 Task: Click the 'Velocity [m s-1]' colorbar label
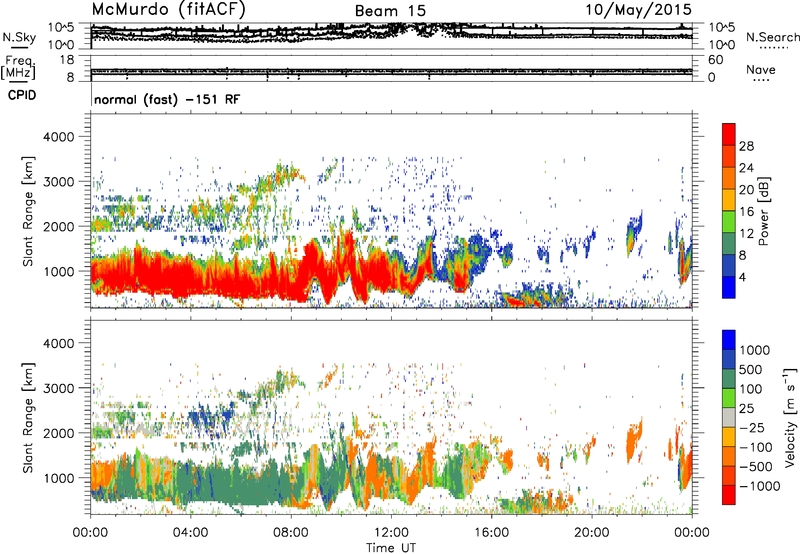(x=790, y=417)
